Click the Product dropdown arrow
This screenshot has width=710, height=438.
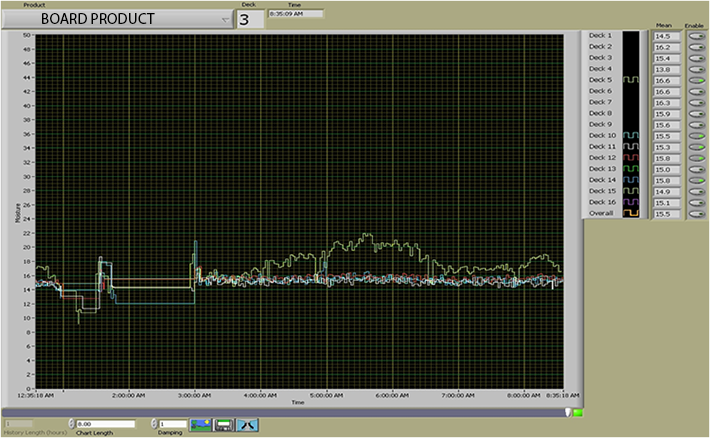(225, 20)
